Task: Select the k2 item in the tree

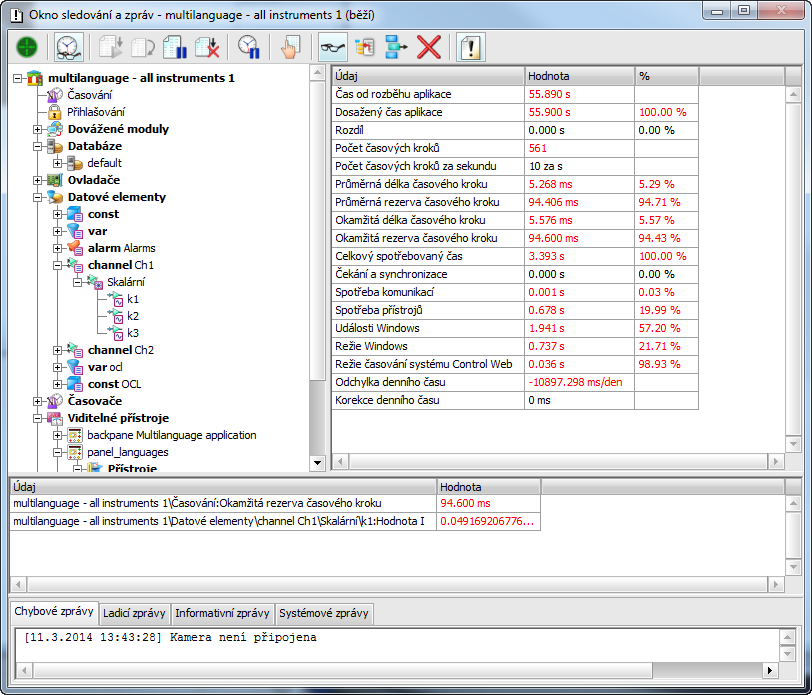Action: [x=133, y=316]
